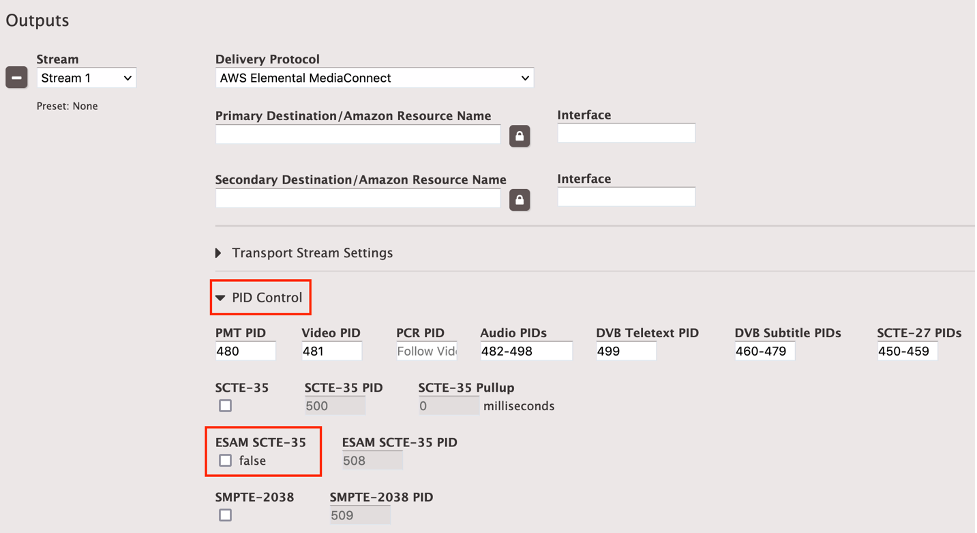The height and width of the screenshot is (533, 977).
Task: Collapse the PID Control section
Action: point(259,297)
